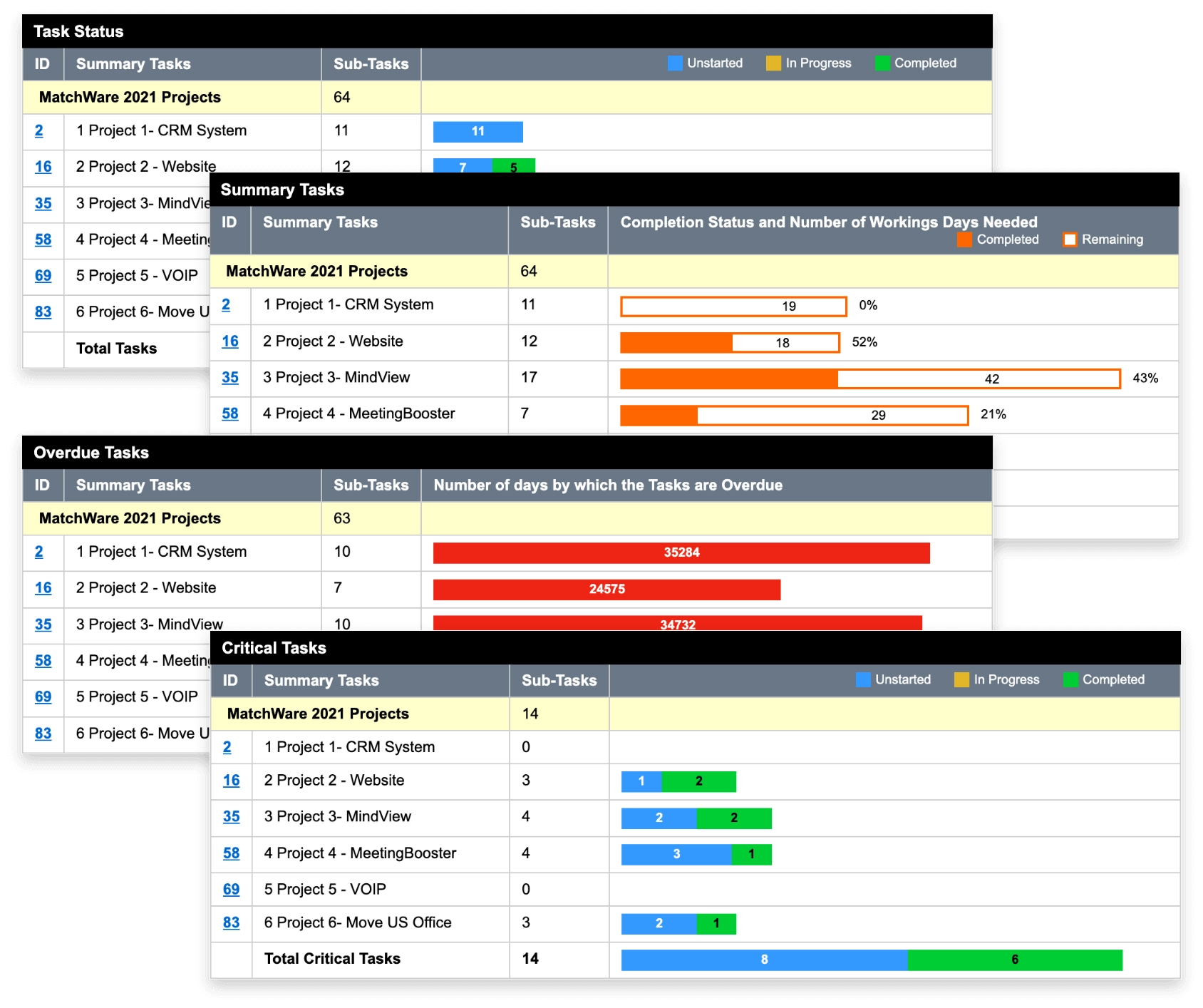Click the Completed legend swatch in Task Status
The height and width of the screenshot is (1008, 1203).
882,63
